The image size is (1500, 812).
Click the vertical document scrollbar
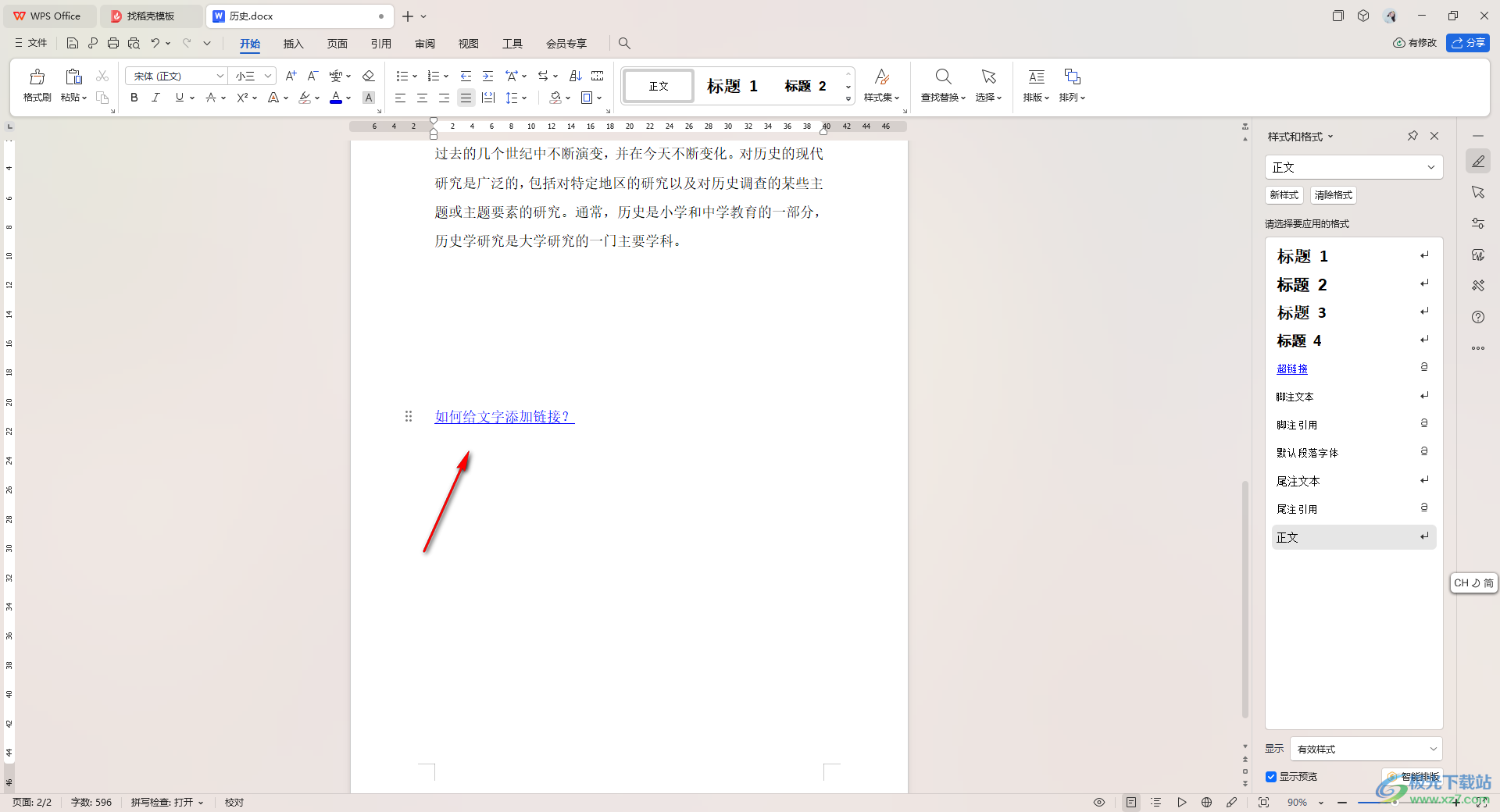[x=1245, y=600]
